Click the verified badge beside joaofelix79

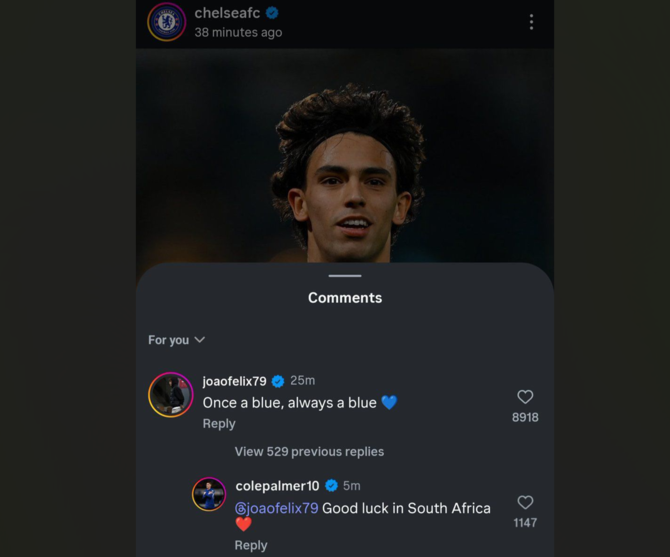(x=278, y=381)
